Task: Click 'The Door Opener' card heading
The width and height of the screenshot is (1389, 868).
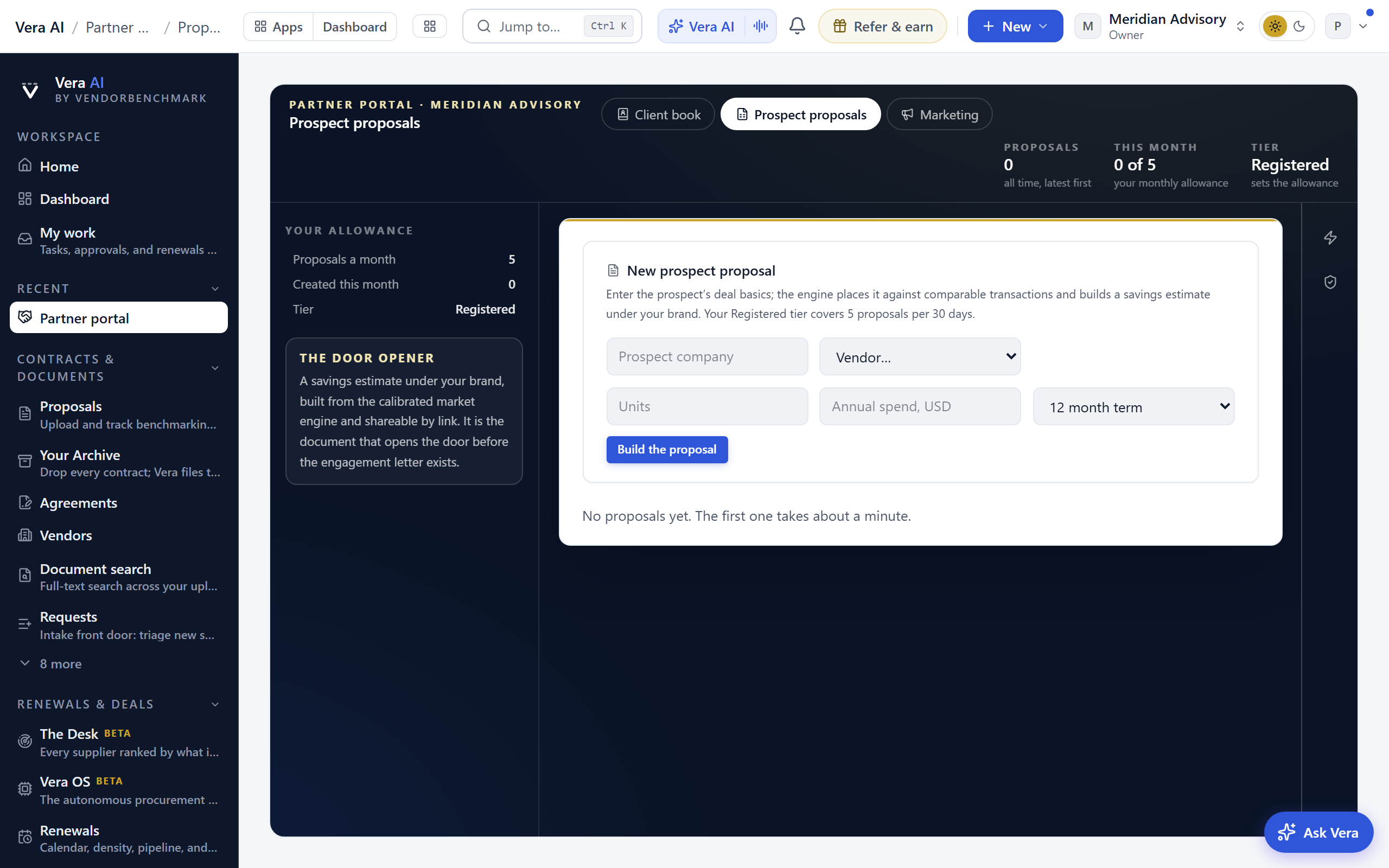Action: tap(367, 358)
